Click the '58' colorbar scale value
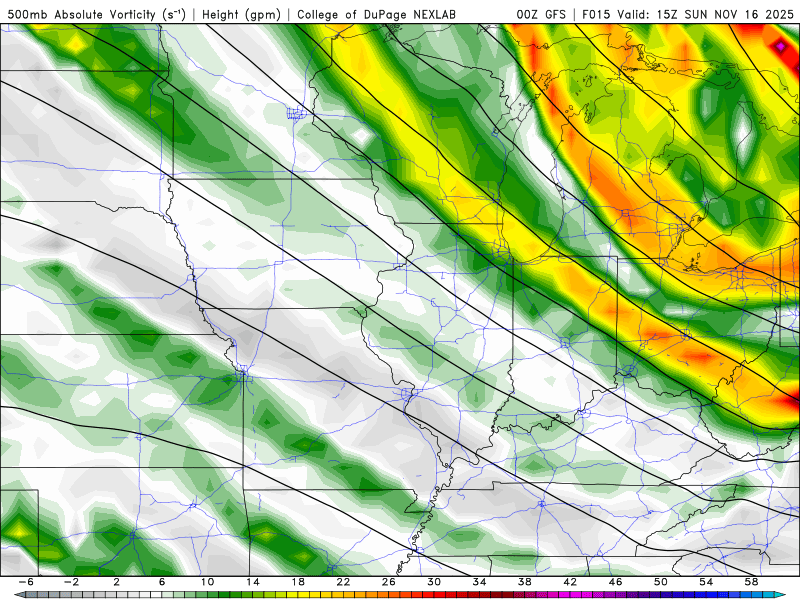Screen dimensions: 800x600 751,582
